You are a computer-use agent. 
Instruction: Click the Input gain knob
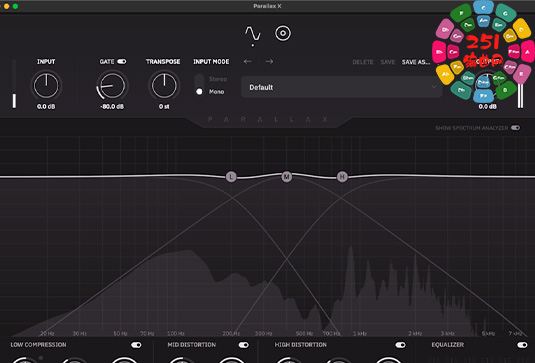[46, 85]
